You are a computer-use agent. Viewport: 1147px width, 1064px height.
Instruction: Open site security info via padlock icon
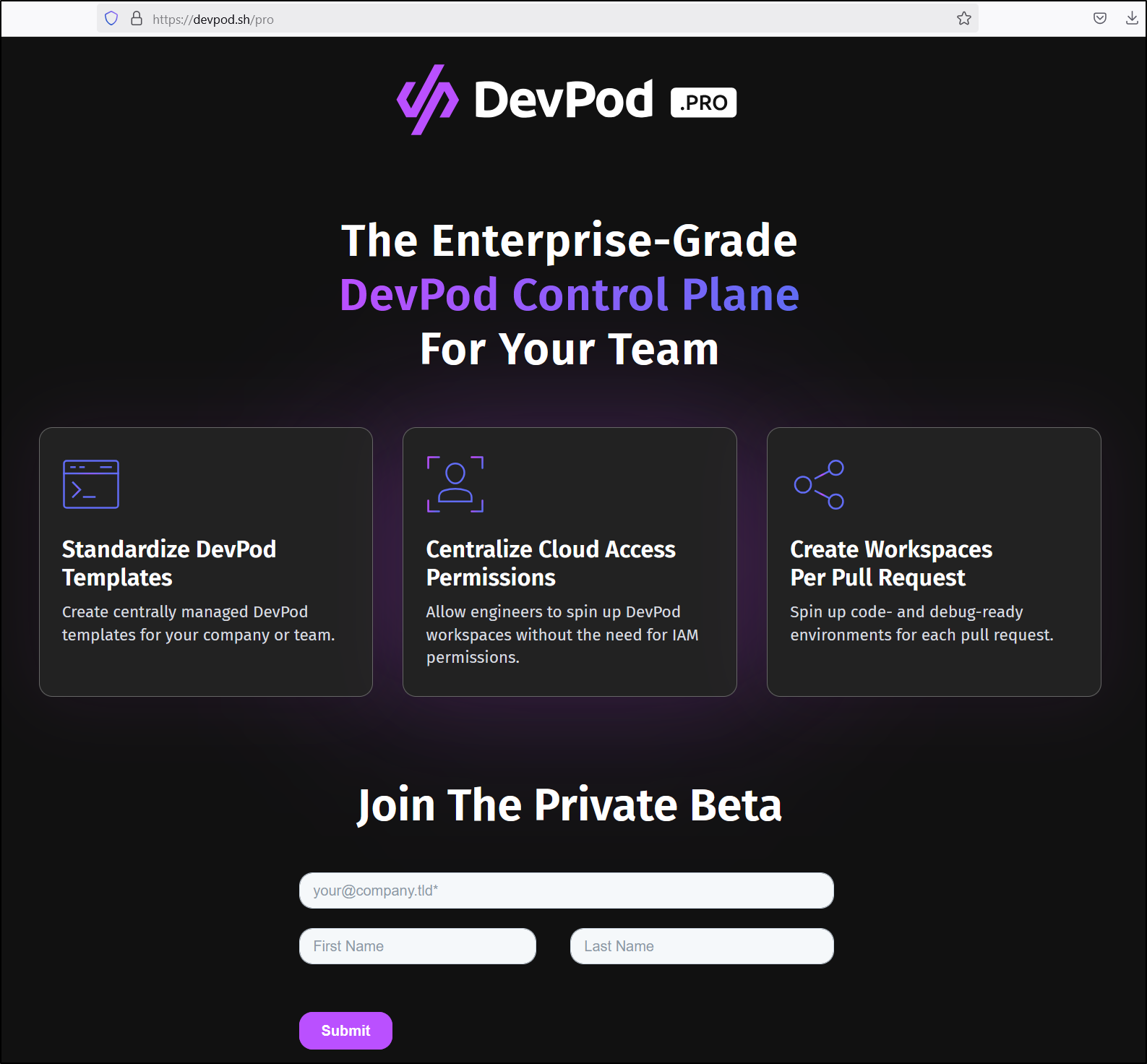tap(136, 19)
